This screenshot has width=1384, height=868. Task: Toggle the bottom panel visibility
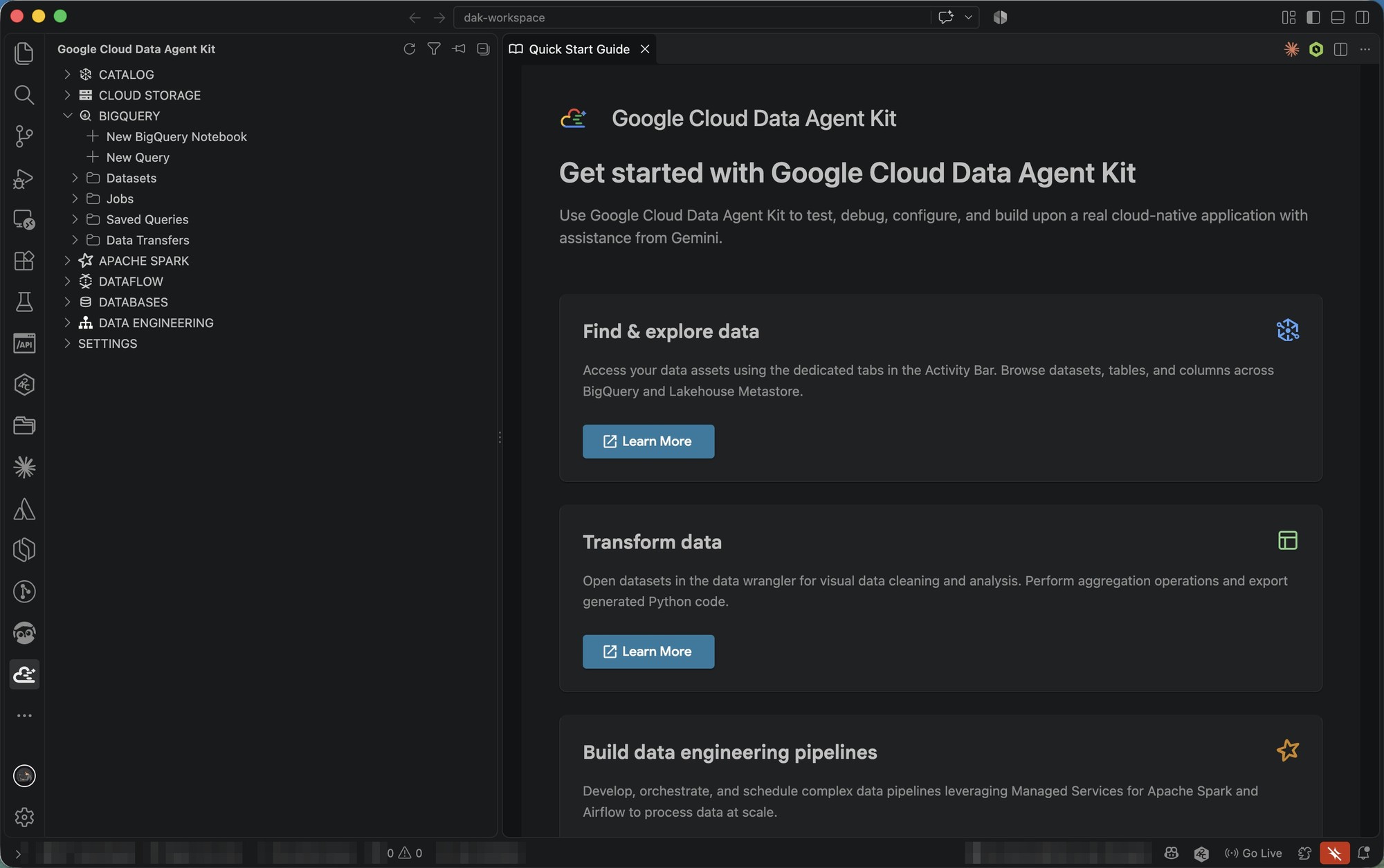pos(1338,17)
